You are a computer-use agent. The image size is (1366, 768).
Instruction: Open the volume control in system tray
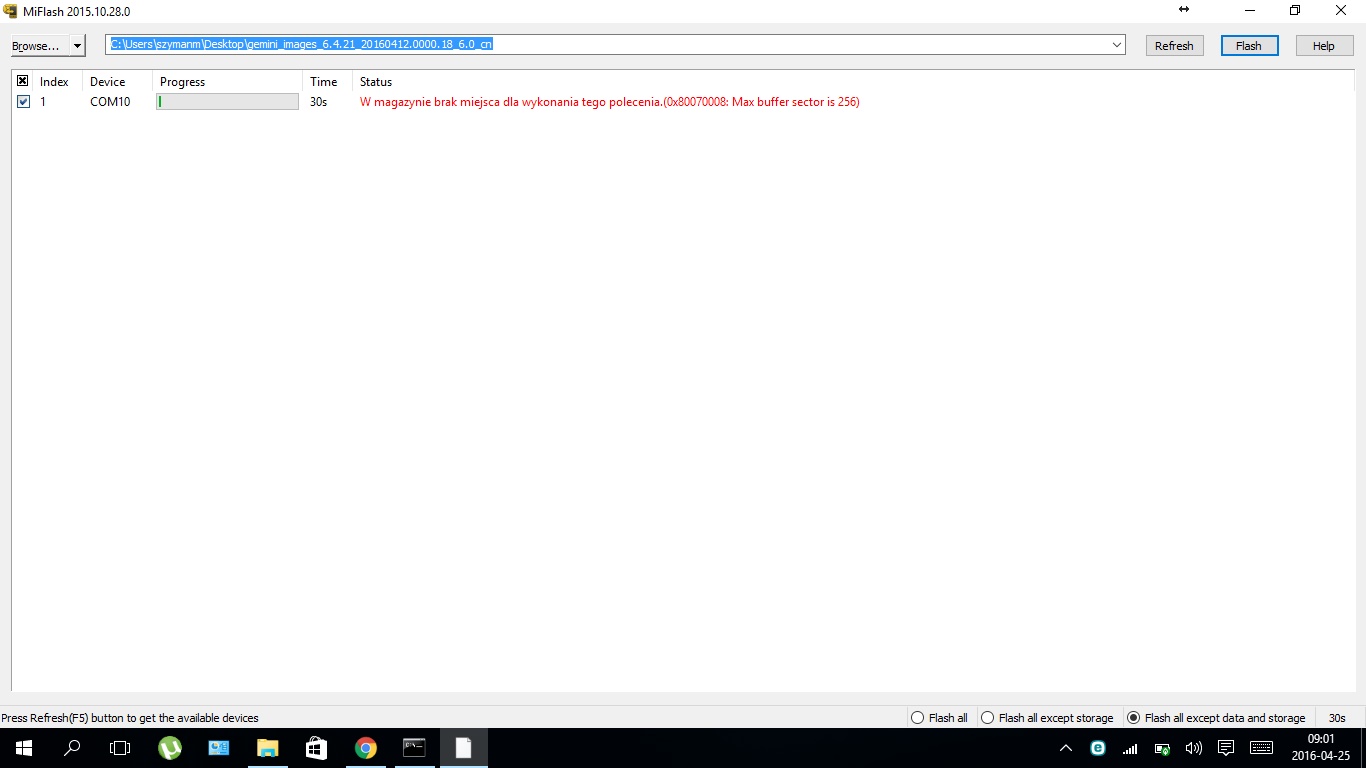pyautogui.click(x=1193, y=748)
